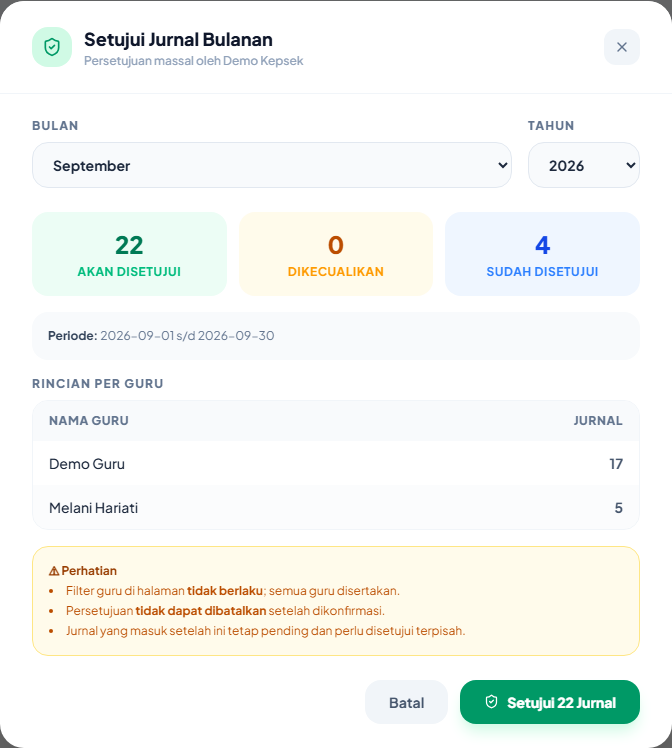Click the chevron arrow beside 2026
Viewport: 672px width, 748px height.
631,165
